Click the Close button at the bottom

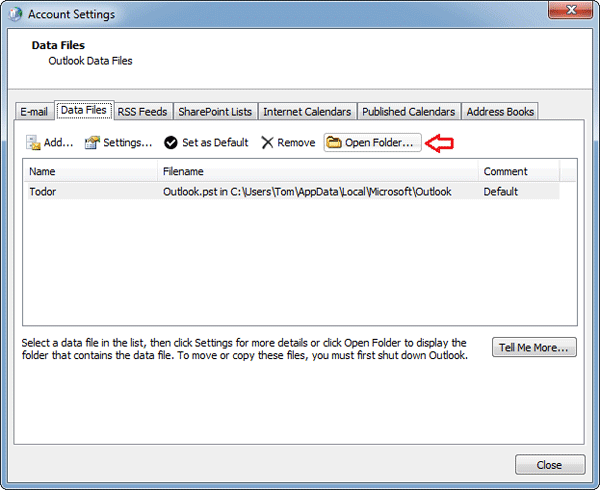pos(550,465)
